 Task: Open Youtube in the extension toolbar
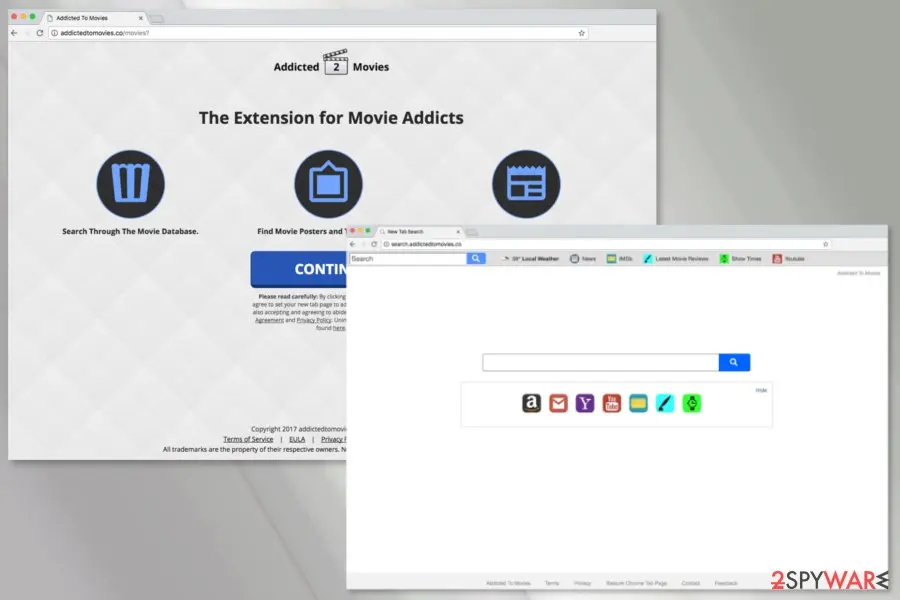[x=788, y=259]
